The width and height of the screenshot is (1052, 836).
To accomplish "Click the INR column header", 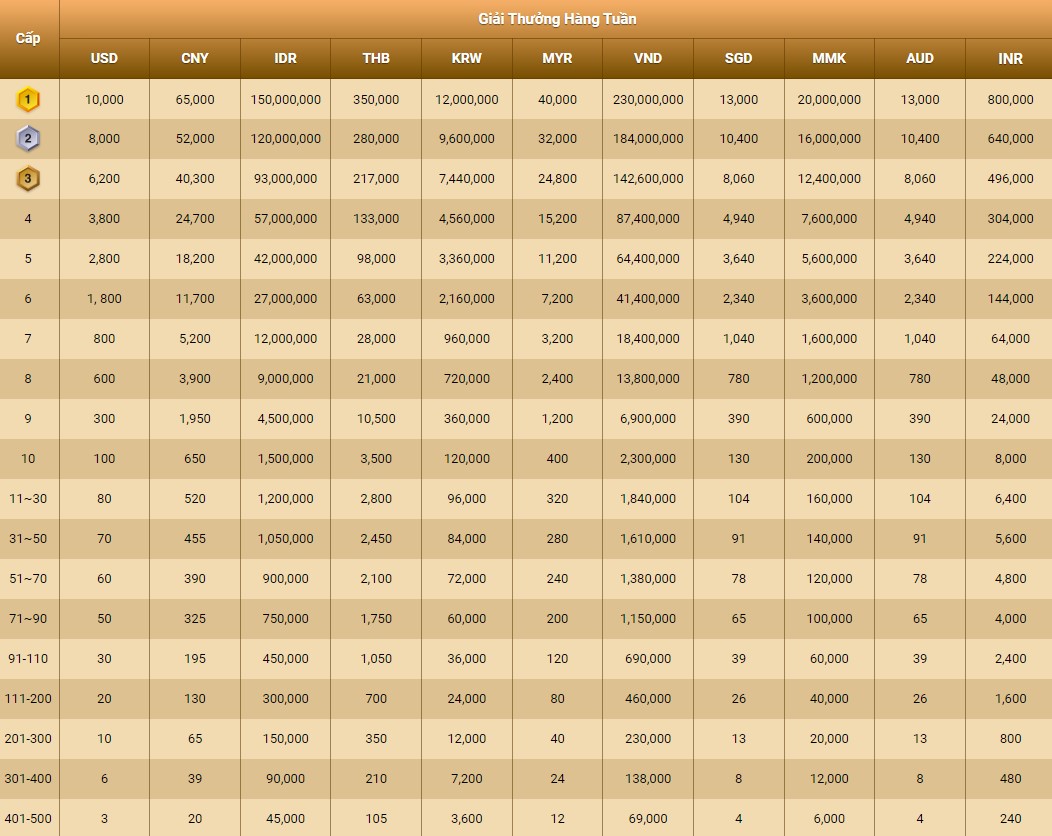I will tap(1010, 58).
